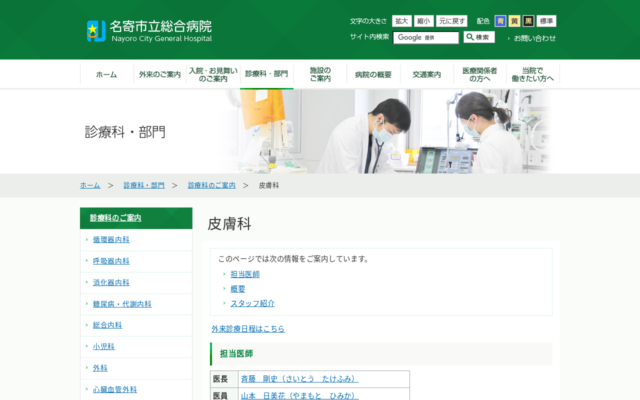Open the 病院の概要 navigation menu item
This screenshot has width=640, height=400.
374,75
